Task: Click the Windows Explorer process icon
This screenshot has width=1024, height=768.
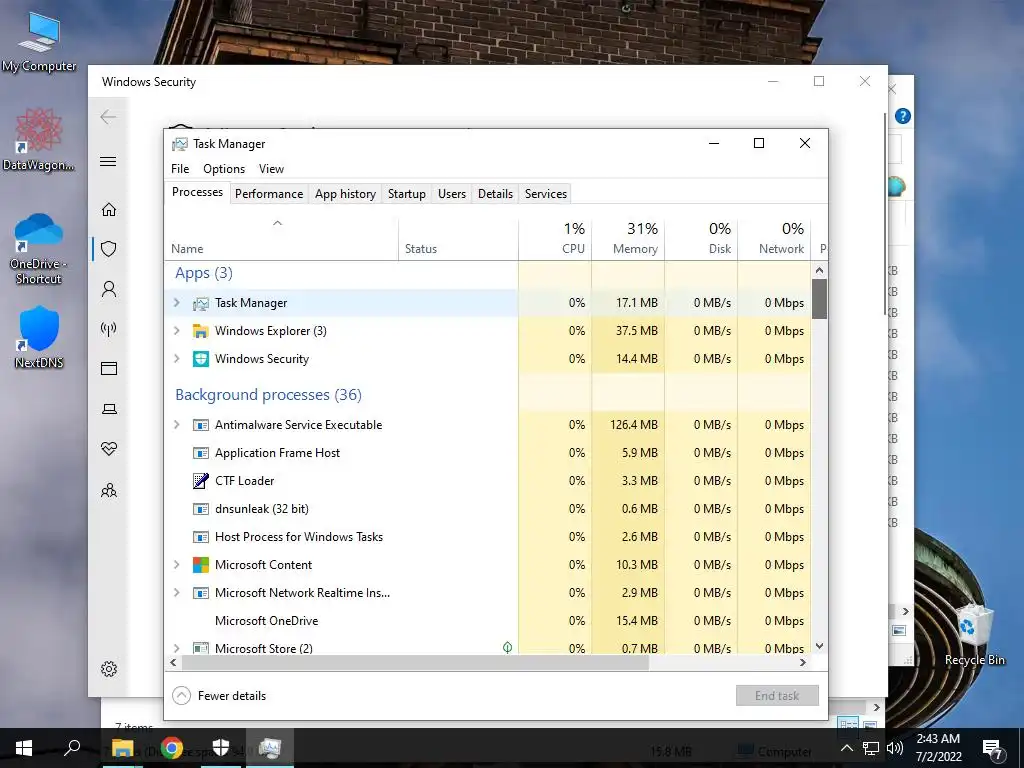Action: click(200, 331)
